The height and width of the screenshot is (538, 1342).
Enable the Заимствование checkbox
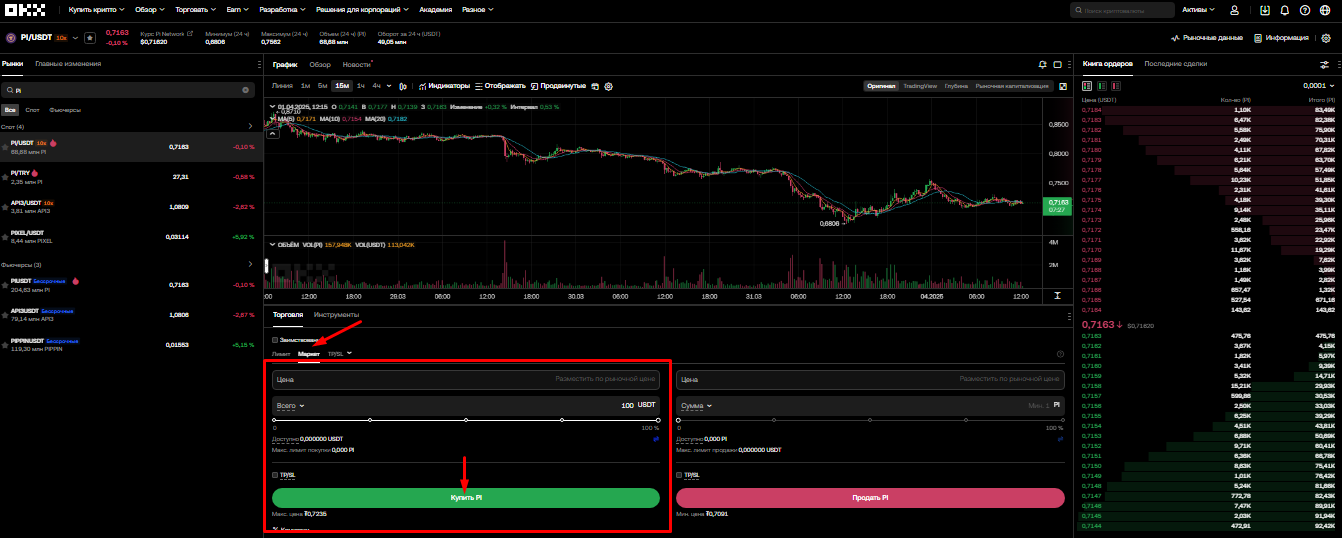click(x=276, y=340)
